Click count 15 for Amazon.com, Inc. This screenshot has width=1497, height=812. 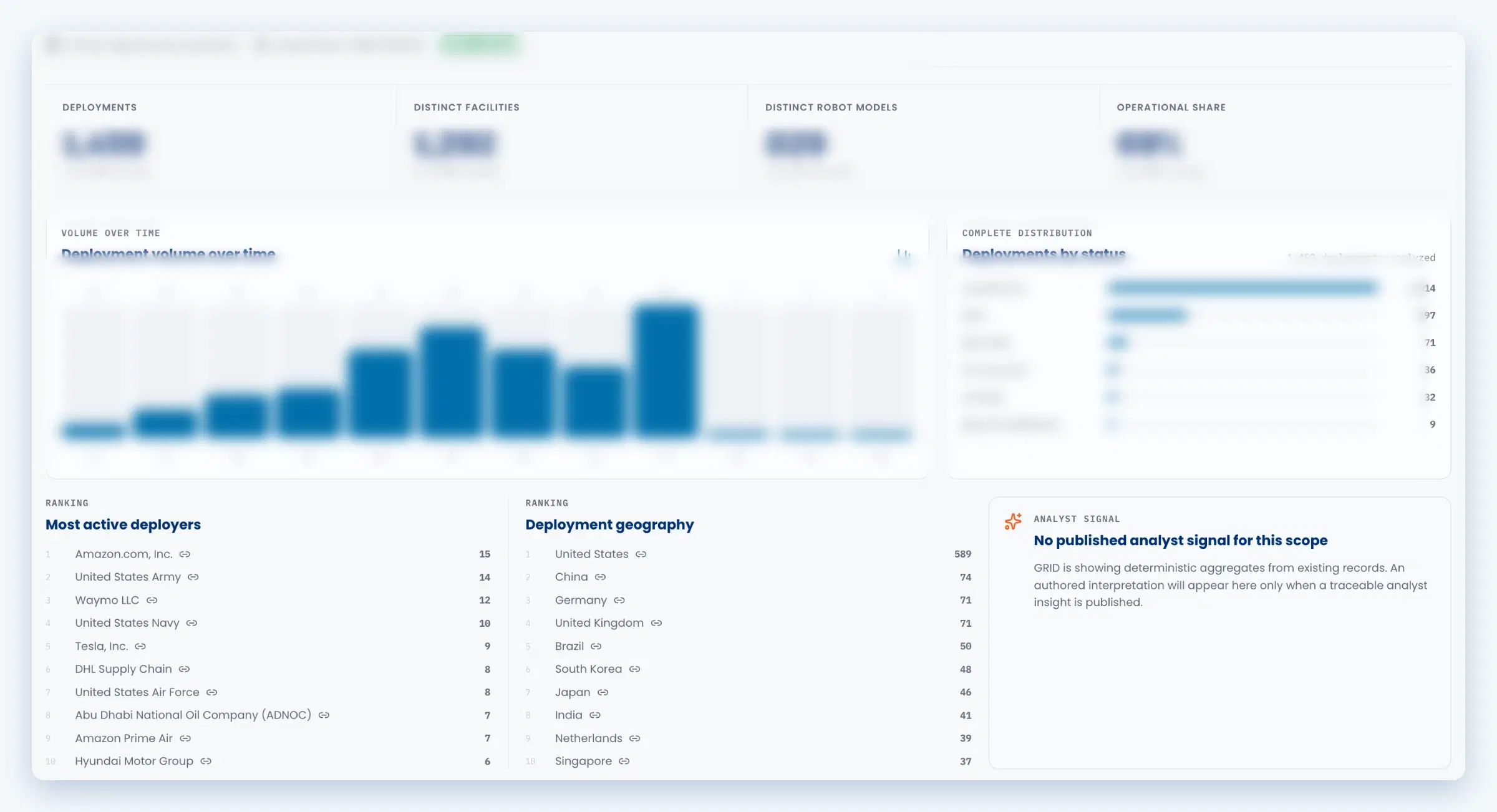tap(485, 554)
